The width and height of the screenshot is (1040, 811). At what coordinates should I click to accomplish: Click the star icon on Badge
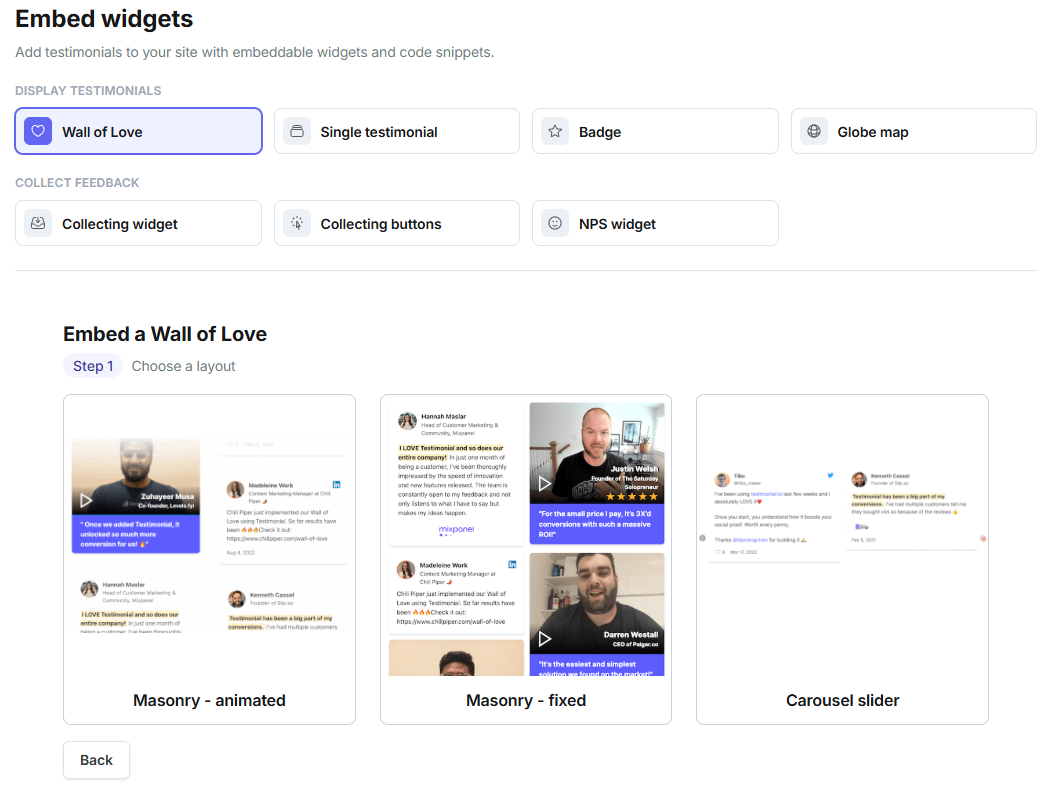pos(555,131)
